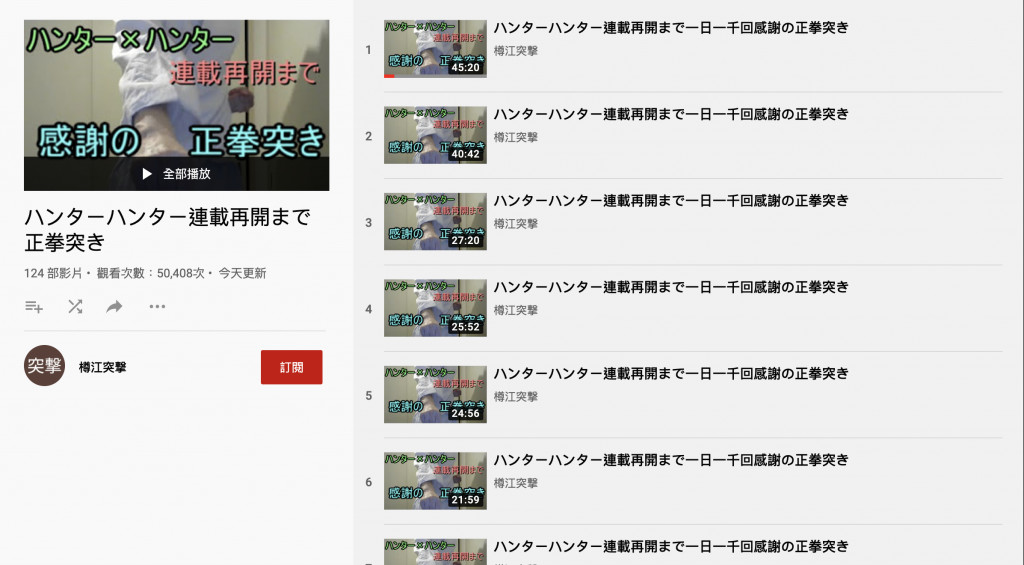Image resolution: width=1024 pixels, height=565 pixels.
Task: Click the 樽江突撃 channel avatar
Action: point(44,366)
